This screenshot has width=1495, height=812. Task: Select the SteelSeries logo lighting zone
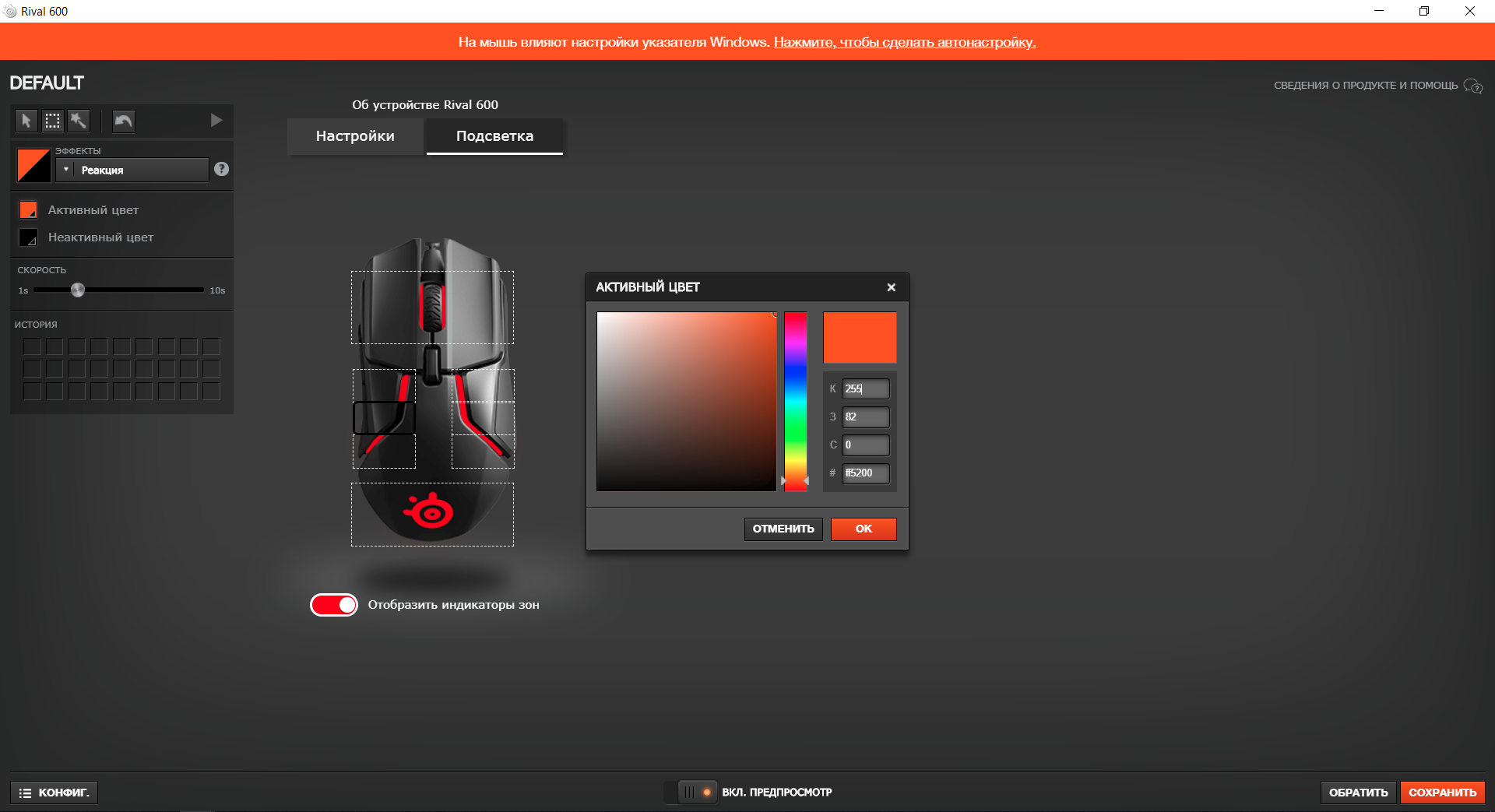pyautogui.click(x=432, y=514)
